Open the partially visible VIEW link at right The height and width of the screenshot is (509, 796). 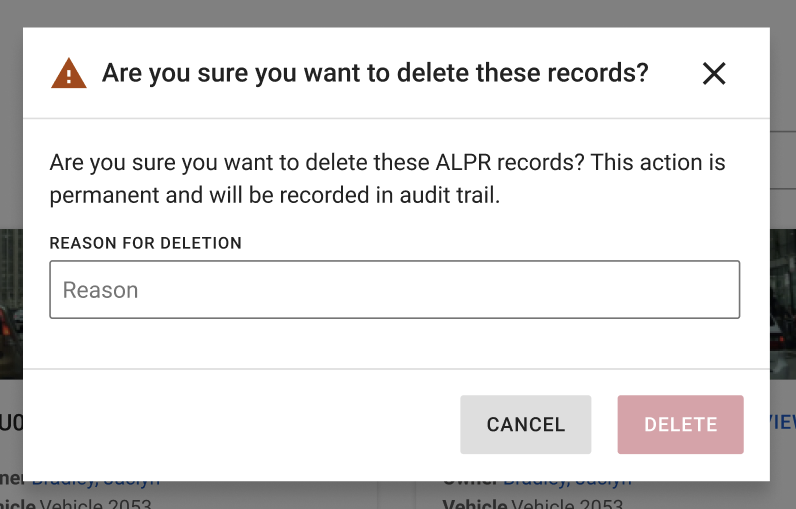click(782, 422)
